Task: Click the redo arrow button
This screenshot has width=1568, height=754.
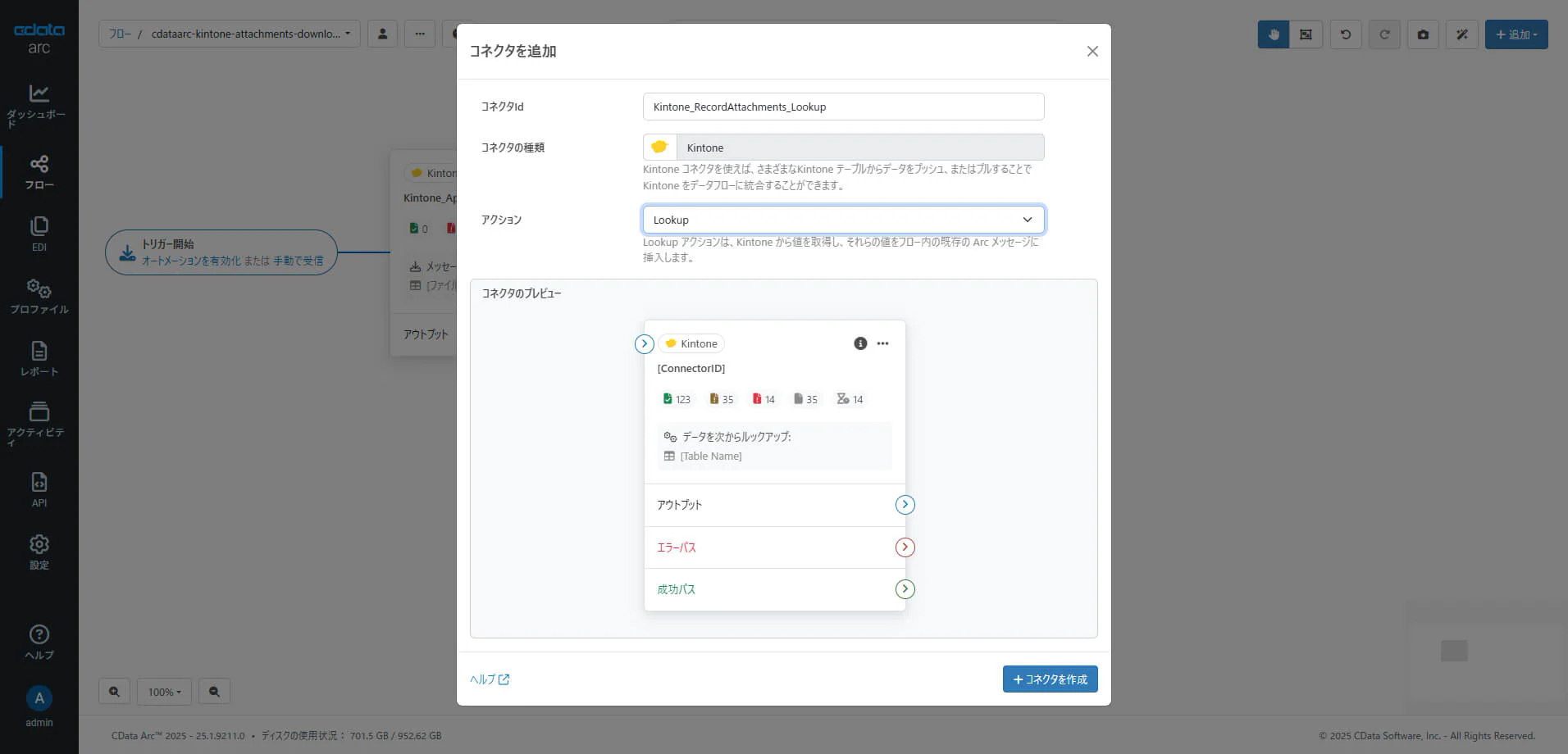Action: pyautogui.click(x=1384, y=34)
